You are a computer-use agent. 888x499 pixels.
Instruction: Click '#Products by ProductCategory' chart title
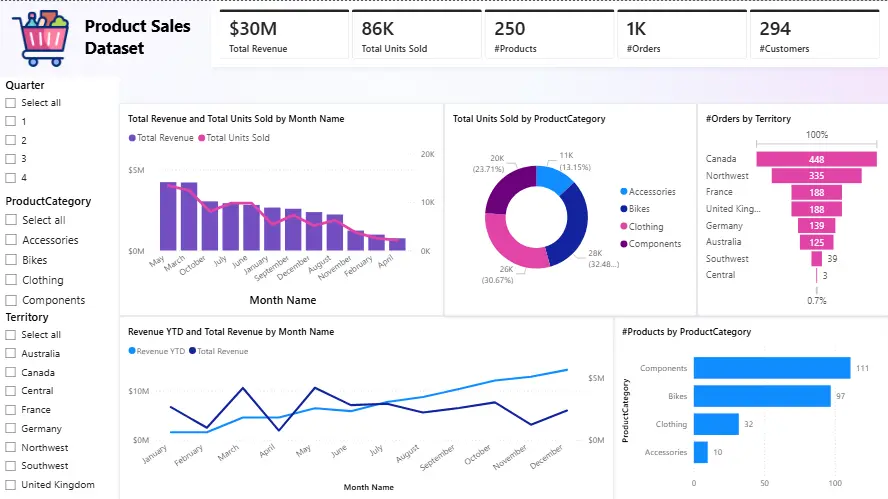[x=686, y=332]
